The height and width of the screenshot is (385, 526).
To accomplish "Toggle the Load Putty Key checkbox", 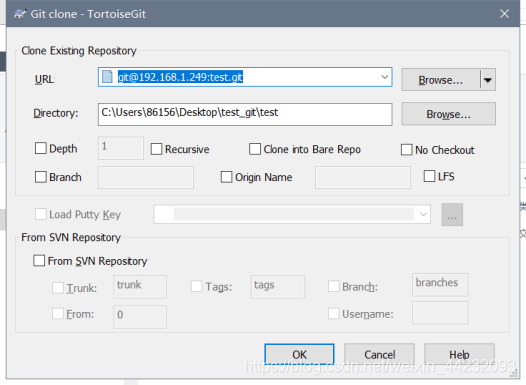I will point(41,214).
